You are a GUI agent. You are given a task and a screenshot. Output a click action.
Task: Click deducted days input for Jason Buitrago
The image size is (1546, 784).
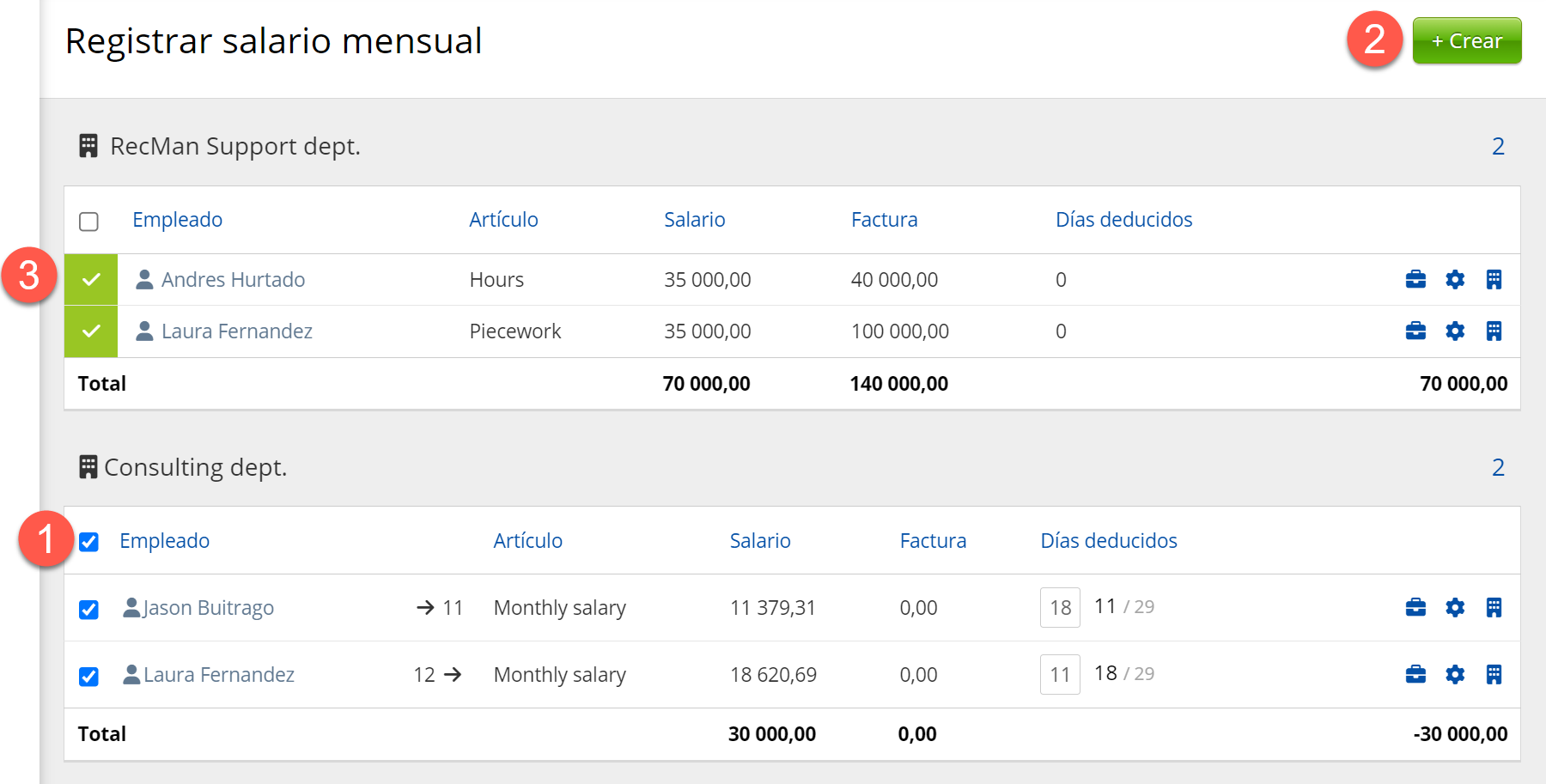pos(1059,608)
